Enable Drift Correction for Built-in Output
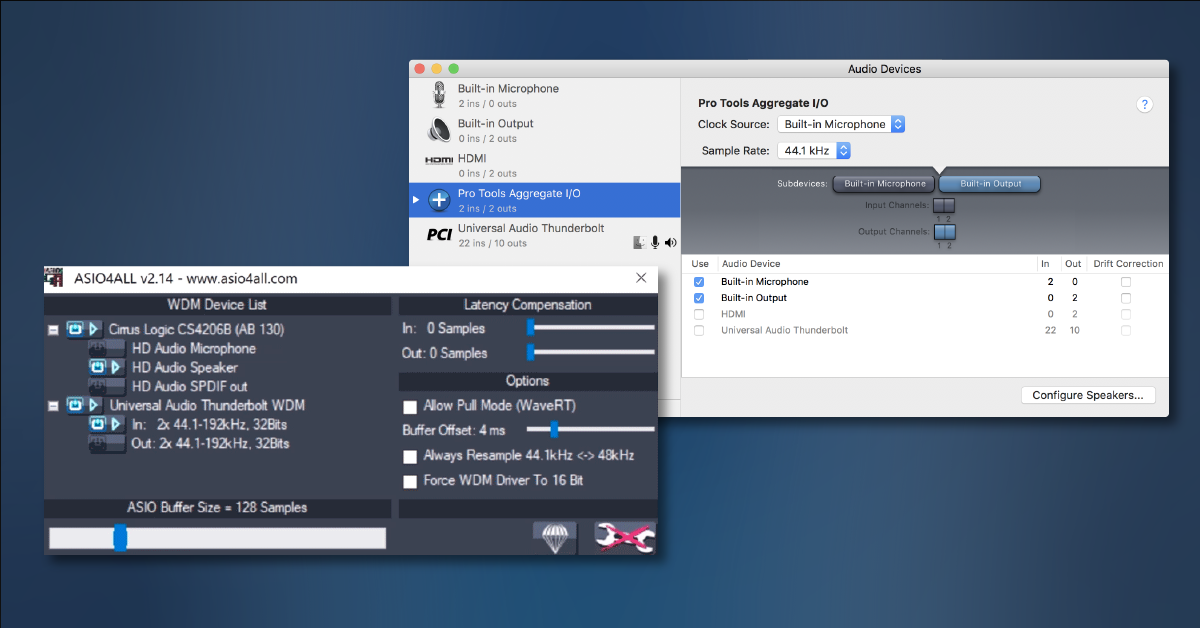 pos(1126,298)
